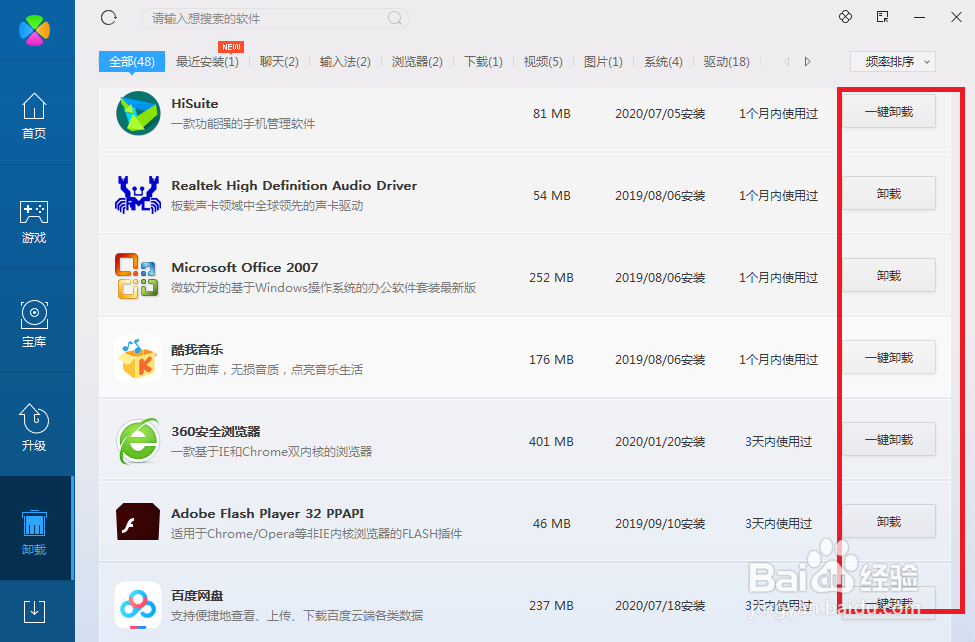This screenshot has height=642, width=975.
Task: Open settings via the flower-shaped icon top right
Action: tap(845, 16)
